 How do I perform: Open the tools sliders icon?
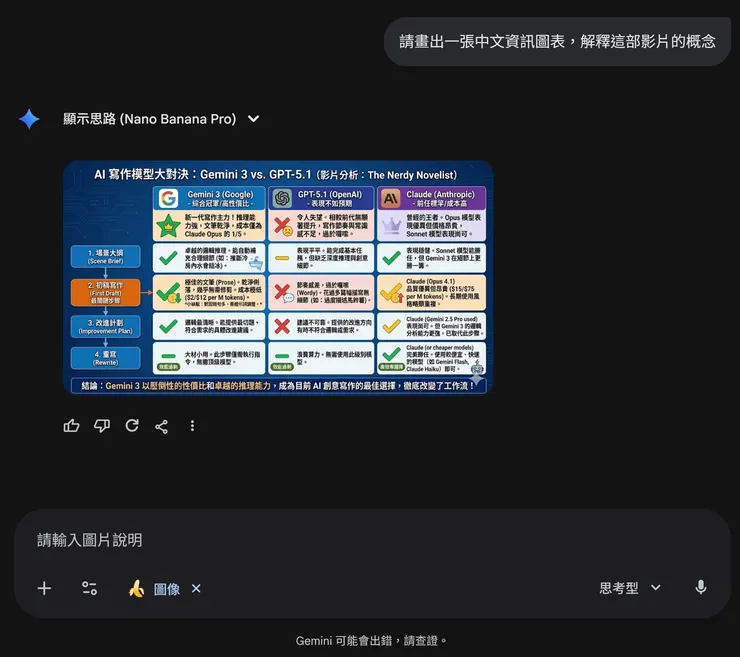point(90,588)
